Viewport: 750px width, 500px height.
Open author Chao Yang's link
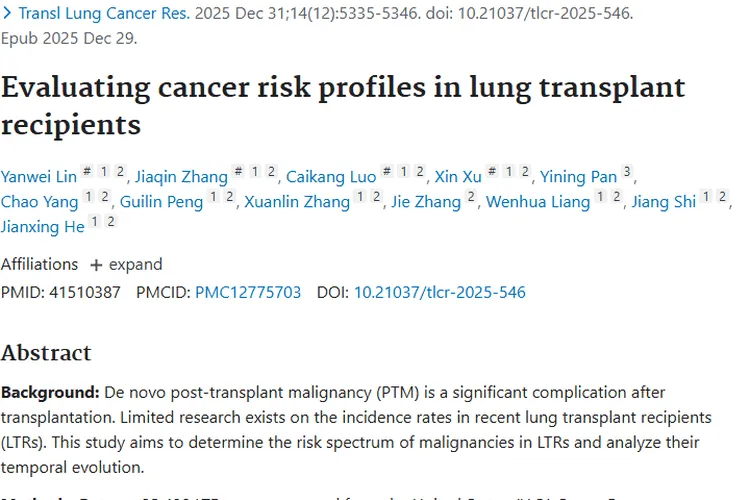point(38,202)
